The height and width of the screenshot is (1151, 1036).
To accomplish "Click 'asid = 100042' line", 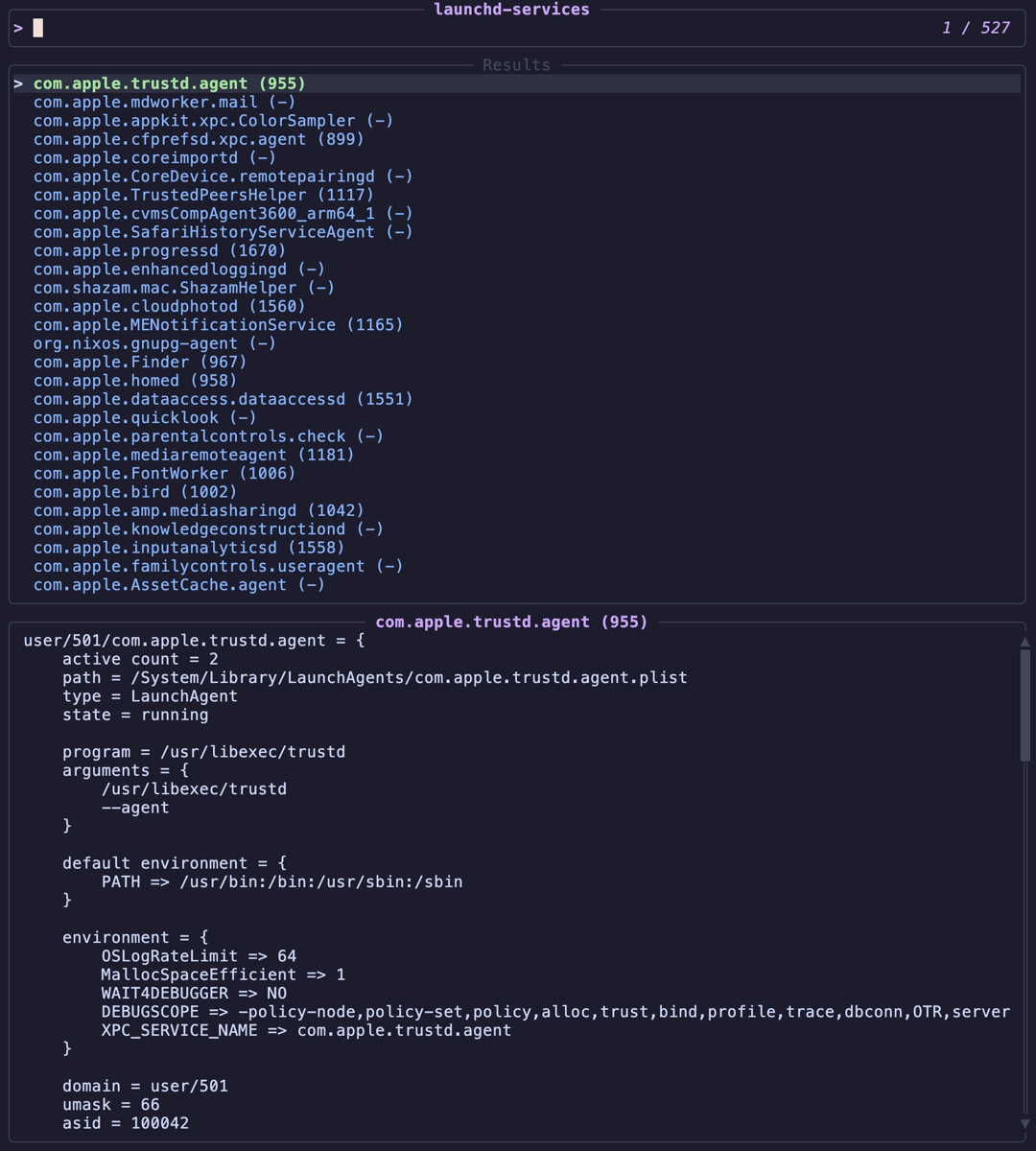I will (x=126, y=1123).
